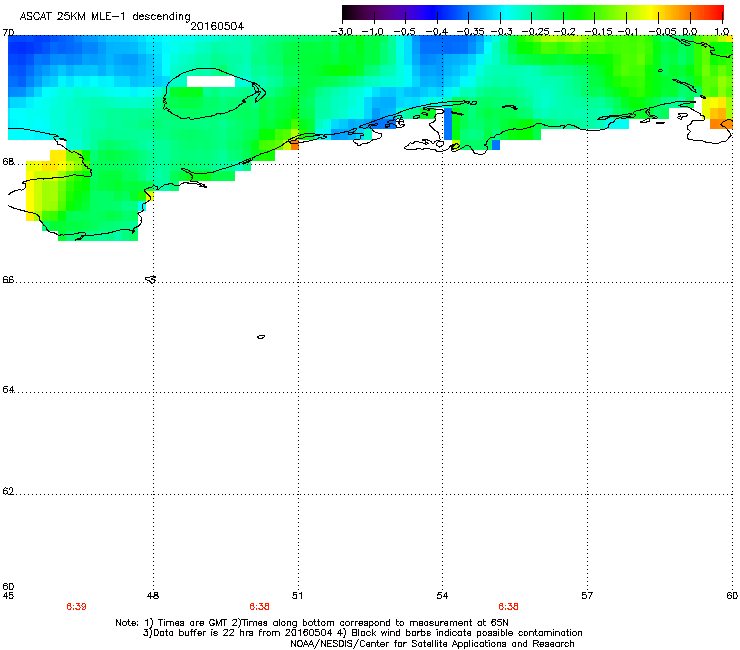Image resolution: width=740 pixels, height=650 pixels.
Task: Click the -3.0 color scale label
Action: coord(341,32)
